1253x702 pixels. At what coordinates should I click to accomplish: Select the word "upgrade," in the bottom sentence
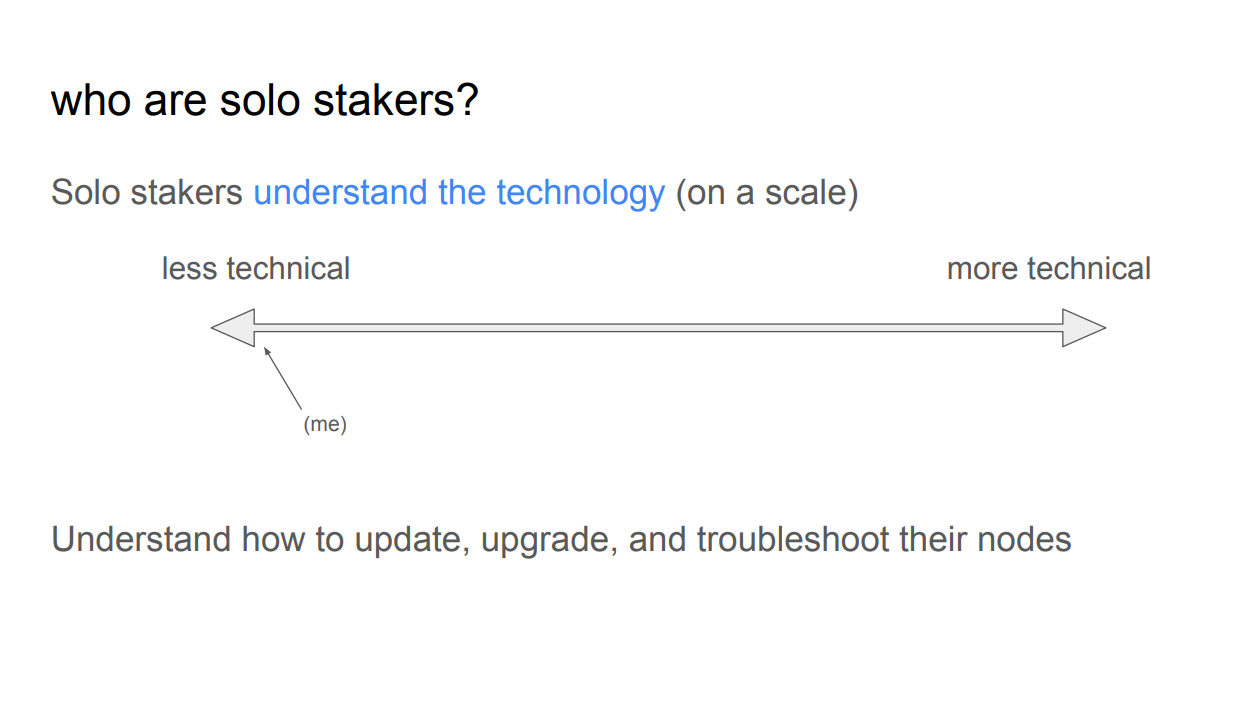coord(549,540)
